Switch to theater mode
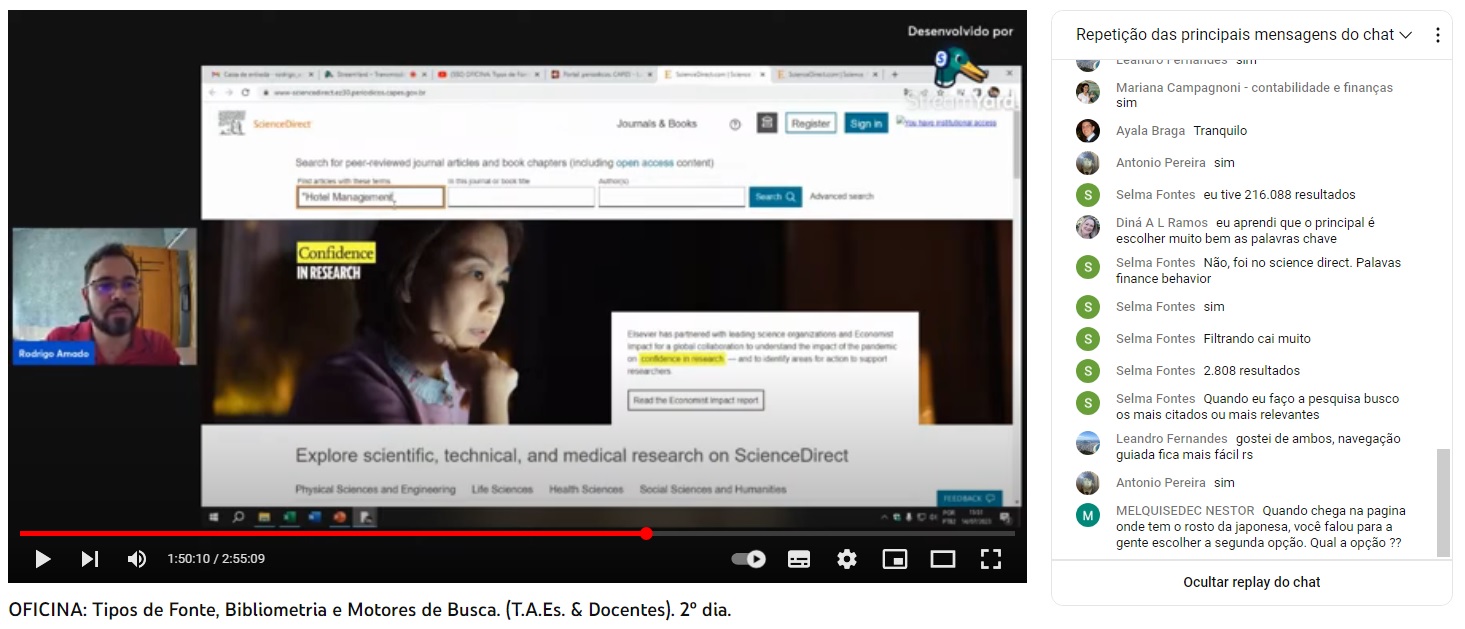The image size is (1465, 629). pos(943,559)
